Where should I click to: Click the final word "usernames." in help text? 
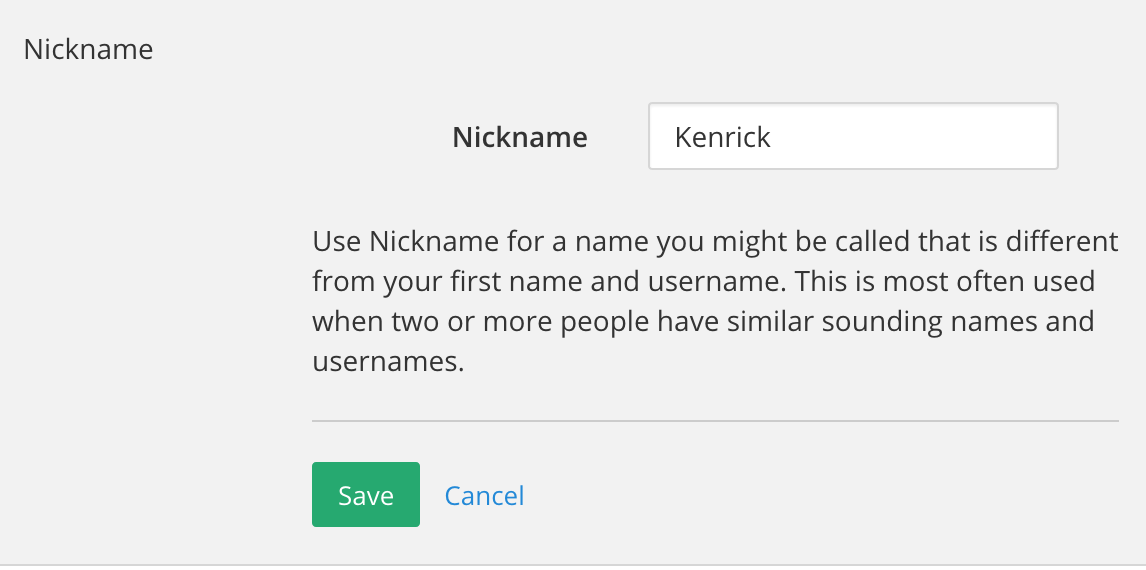(388, 362)
